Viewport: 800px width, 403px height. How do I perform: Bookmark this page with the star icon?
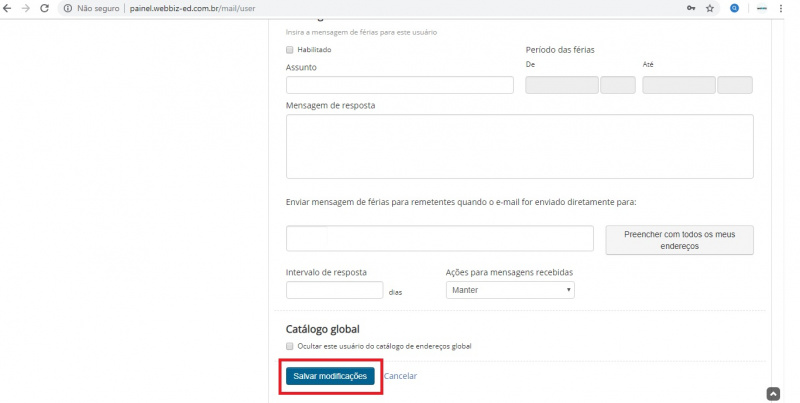(710, 8)
